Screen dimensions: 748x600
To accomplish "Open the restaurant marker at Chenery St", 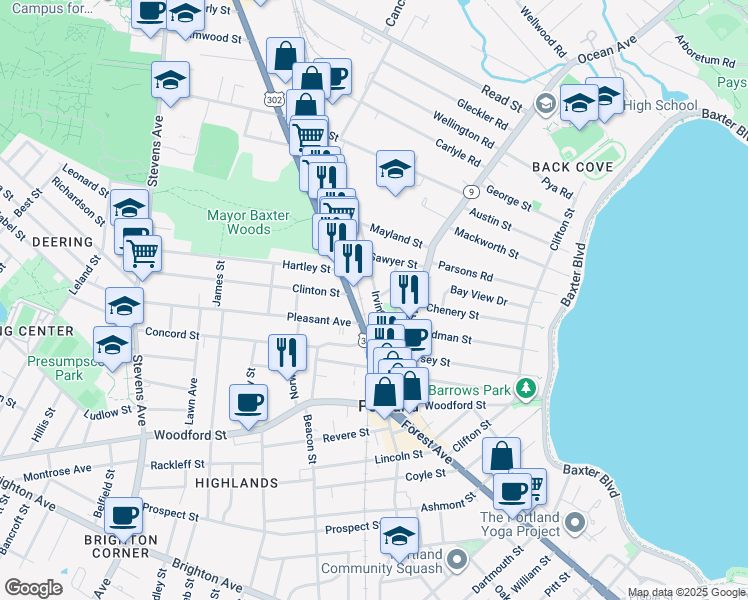I will pyautogui.click(x=409, y=290).
